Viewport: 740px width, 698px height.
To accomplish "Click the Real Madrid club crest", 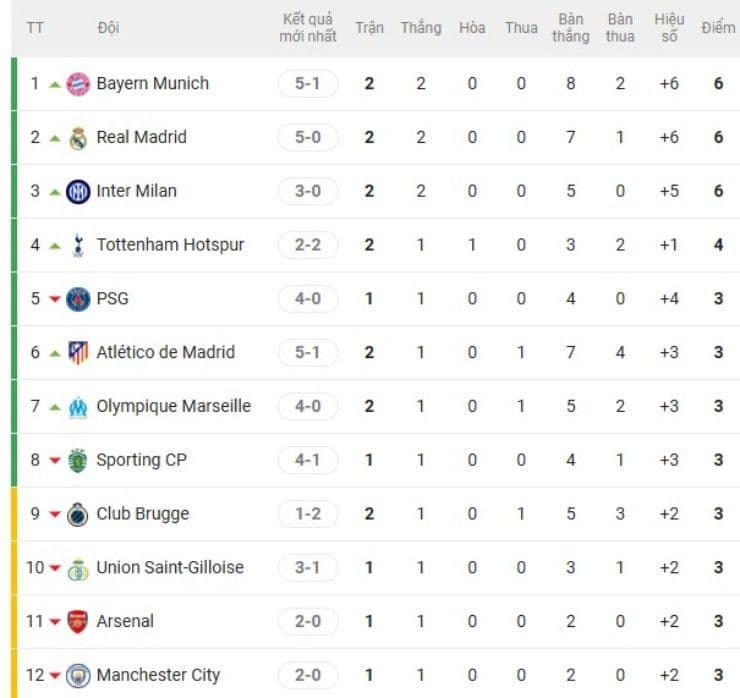I will 78,138.
